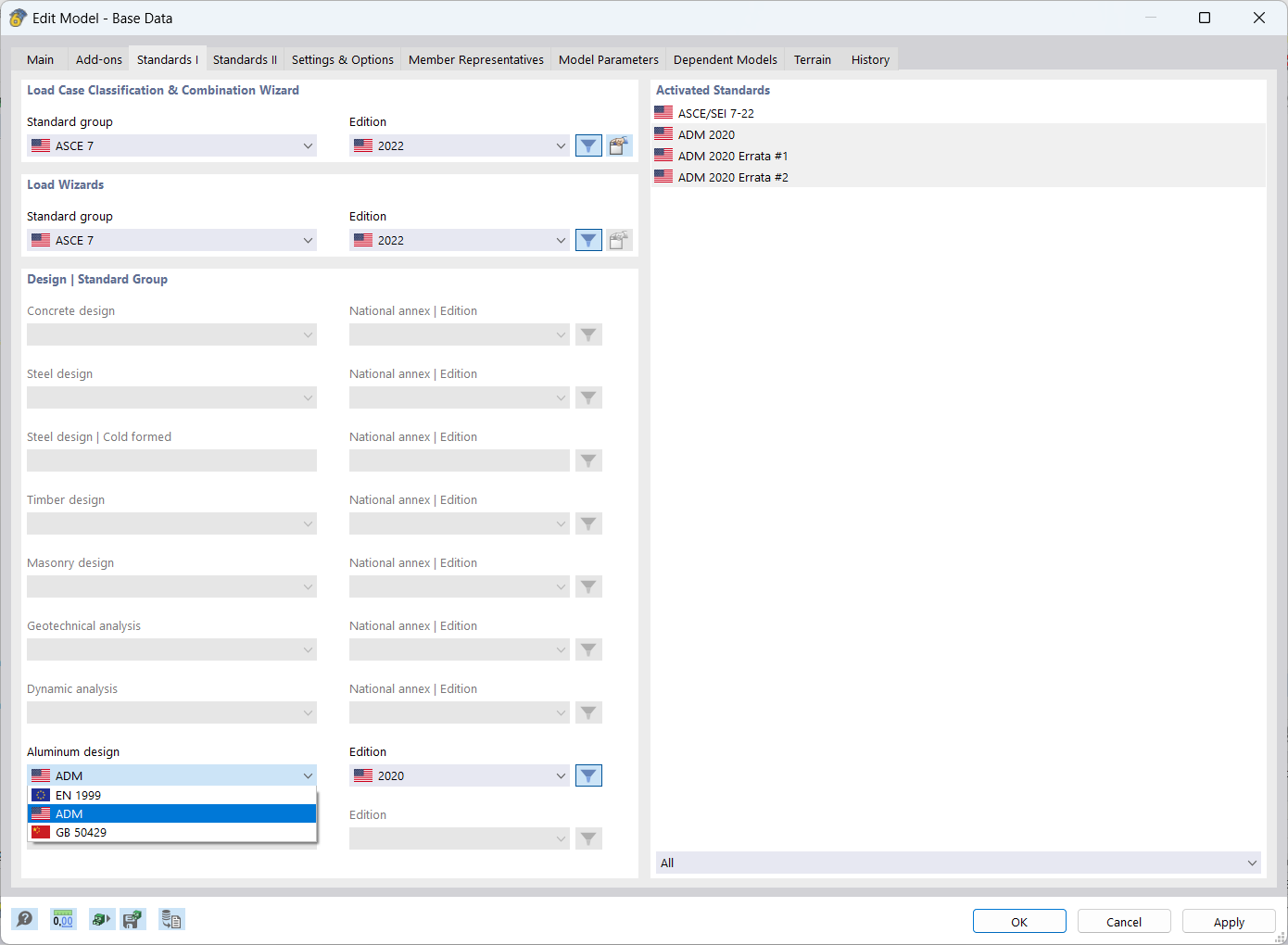The image size is (1288, 945).
Task: Click edit icon beside Load Wizards filter
Action: [619, 240]
